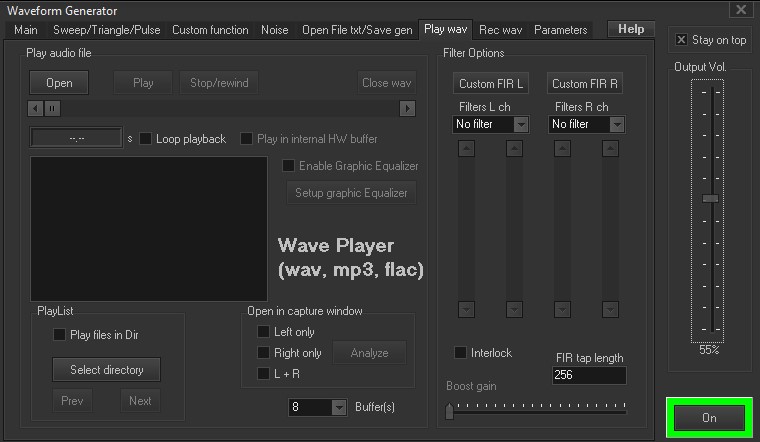
Task: Open the Open File txt/Save gen tab
Action: tap(357, 30)
